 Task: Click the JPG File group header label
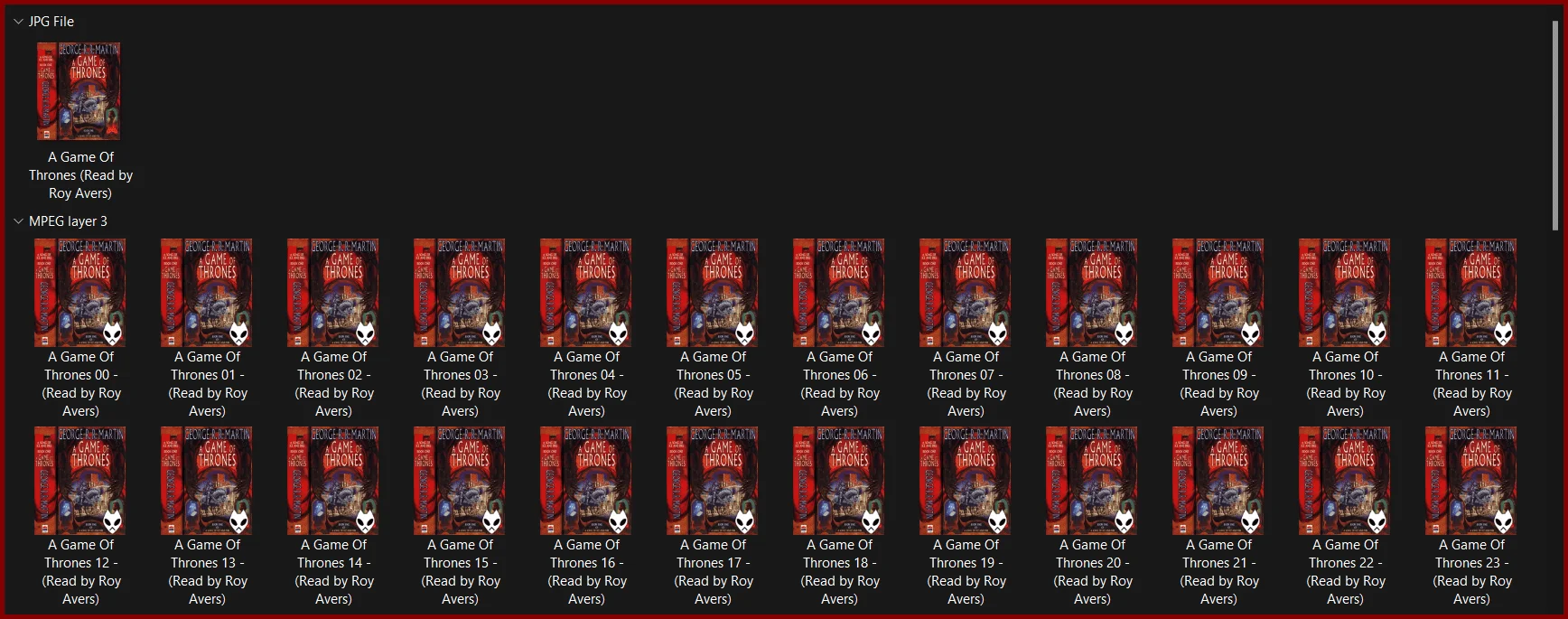pos(51,22)
